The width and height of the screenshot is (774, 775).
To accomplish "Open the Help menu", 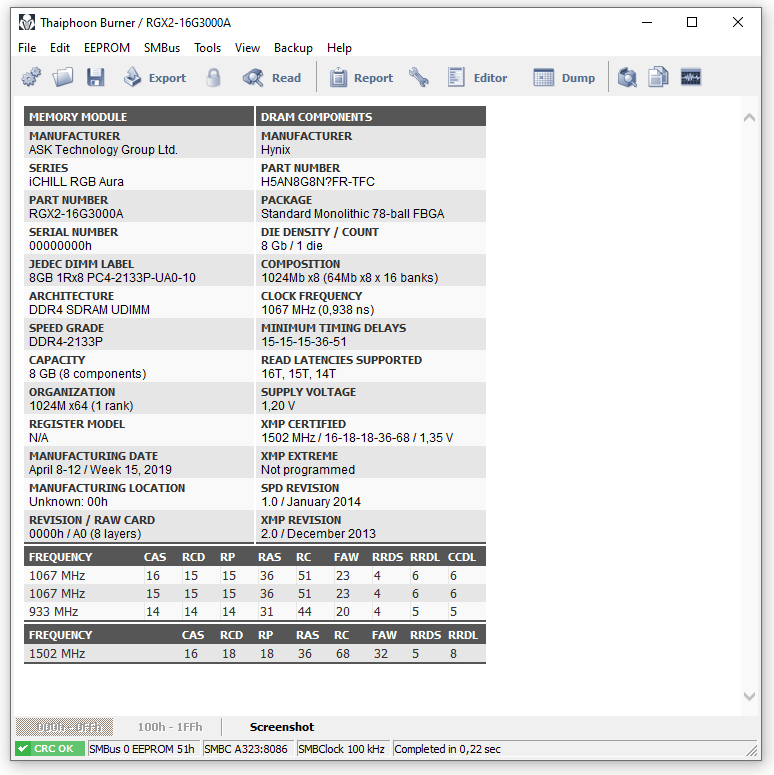I will pyautogui.click(x=339, y=48).
